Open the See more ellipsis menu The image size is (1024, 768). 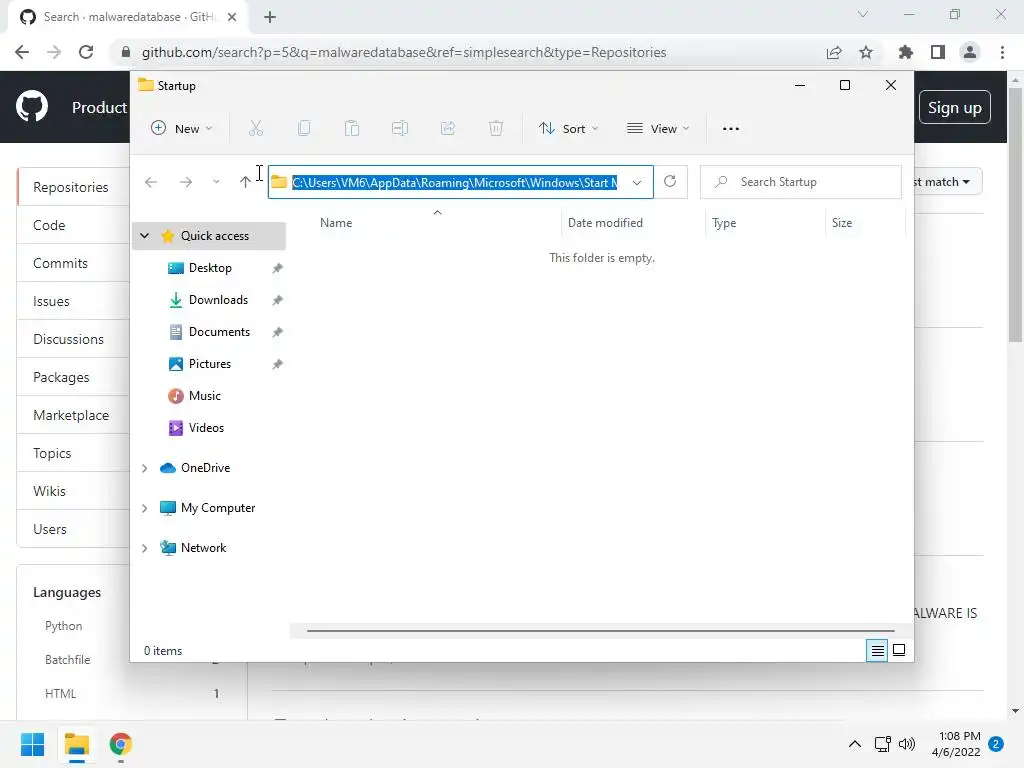click(x=731, y=129)
